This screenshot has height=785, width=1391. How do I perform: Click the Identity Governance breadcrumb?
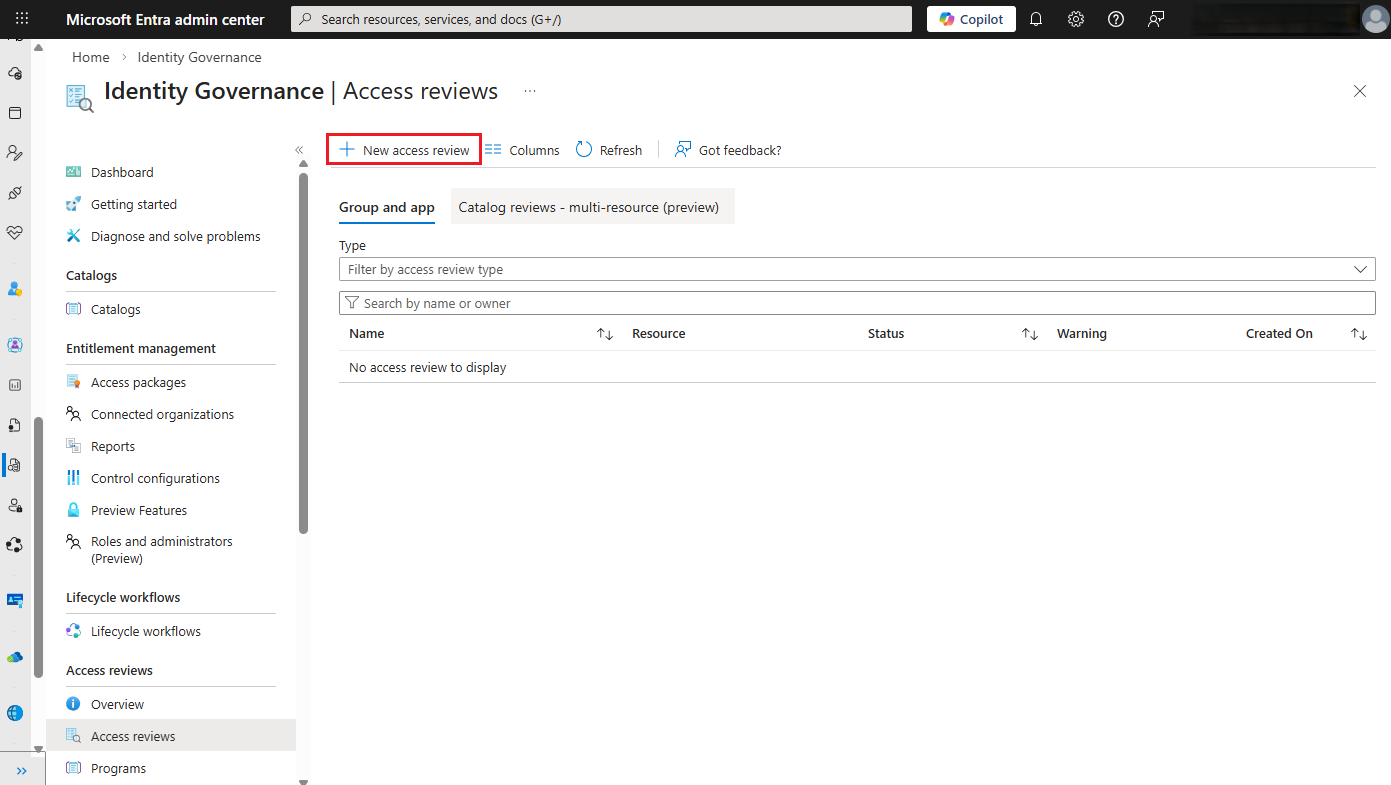(200, 57)
